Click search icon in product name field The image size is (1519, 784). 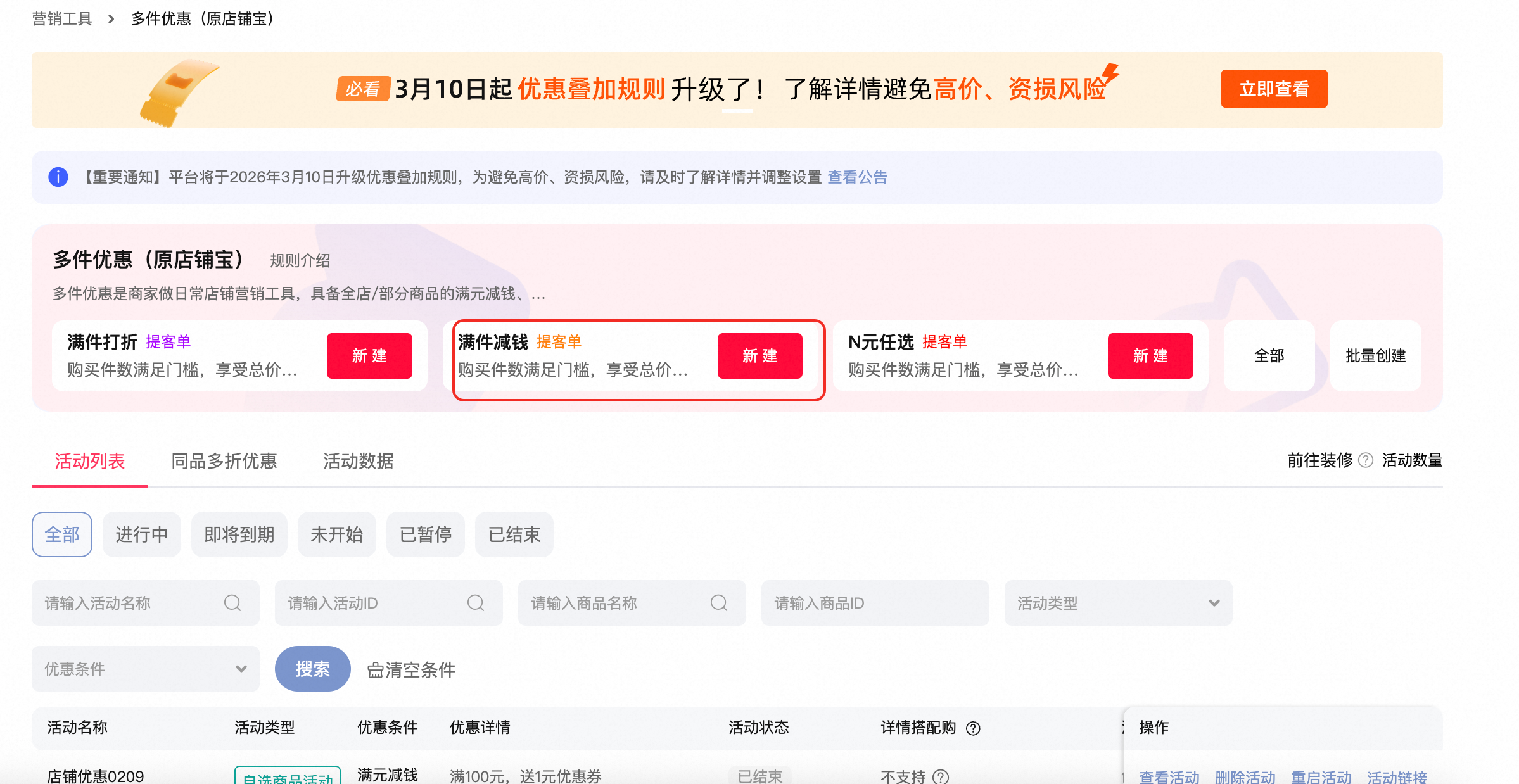[x=719, y=603]
